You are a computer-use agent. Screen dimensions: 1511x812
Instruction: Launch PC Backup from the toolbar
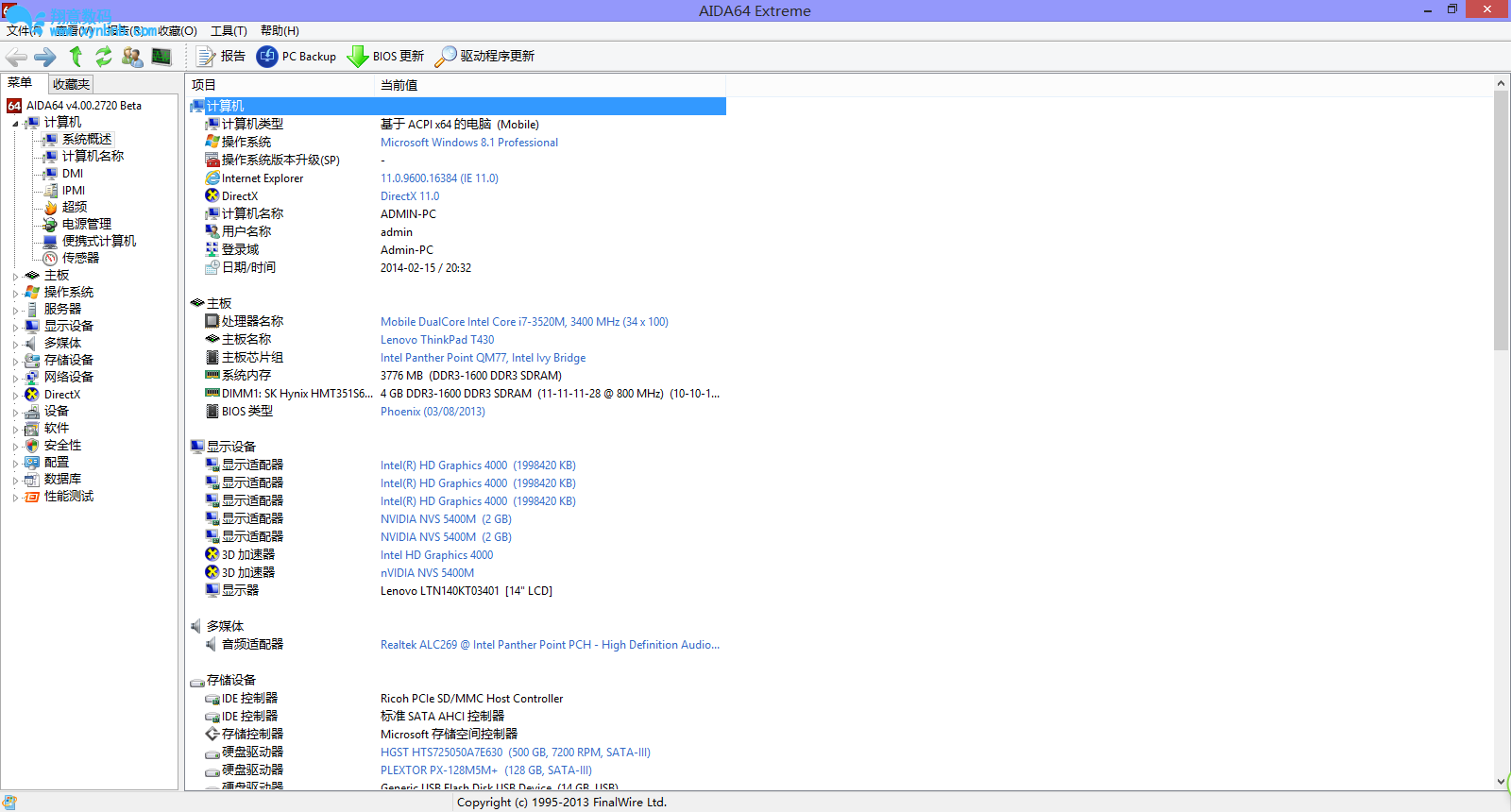(x=297, y=57)
